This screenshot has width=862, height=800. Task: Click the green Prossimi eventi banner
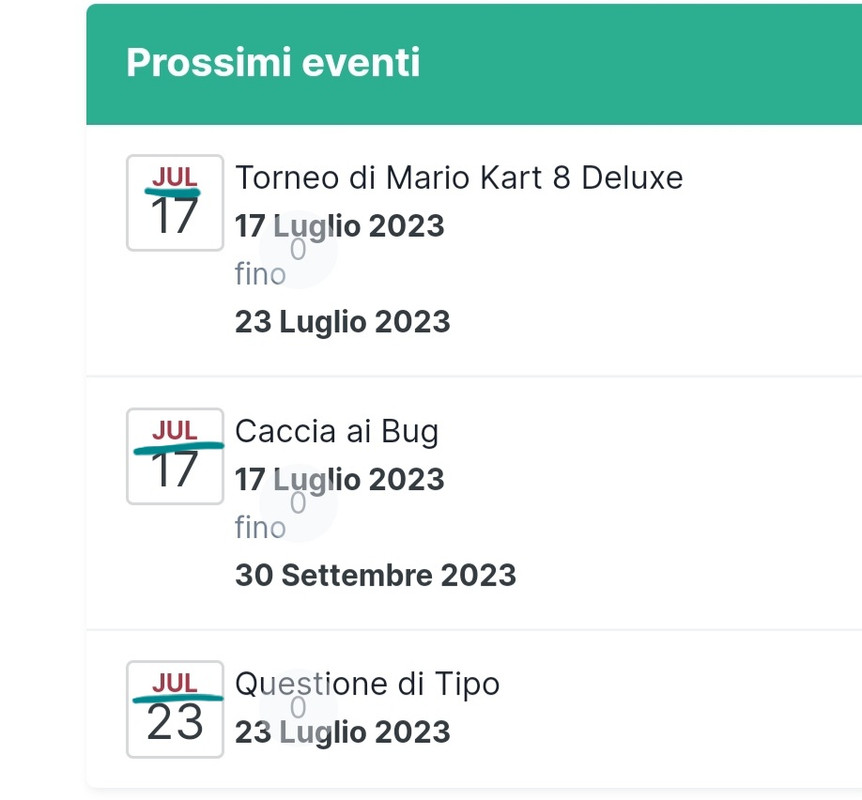(474, 64)
